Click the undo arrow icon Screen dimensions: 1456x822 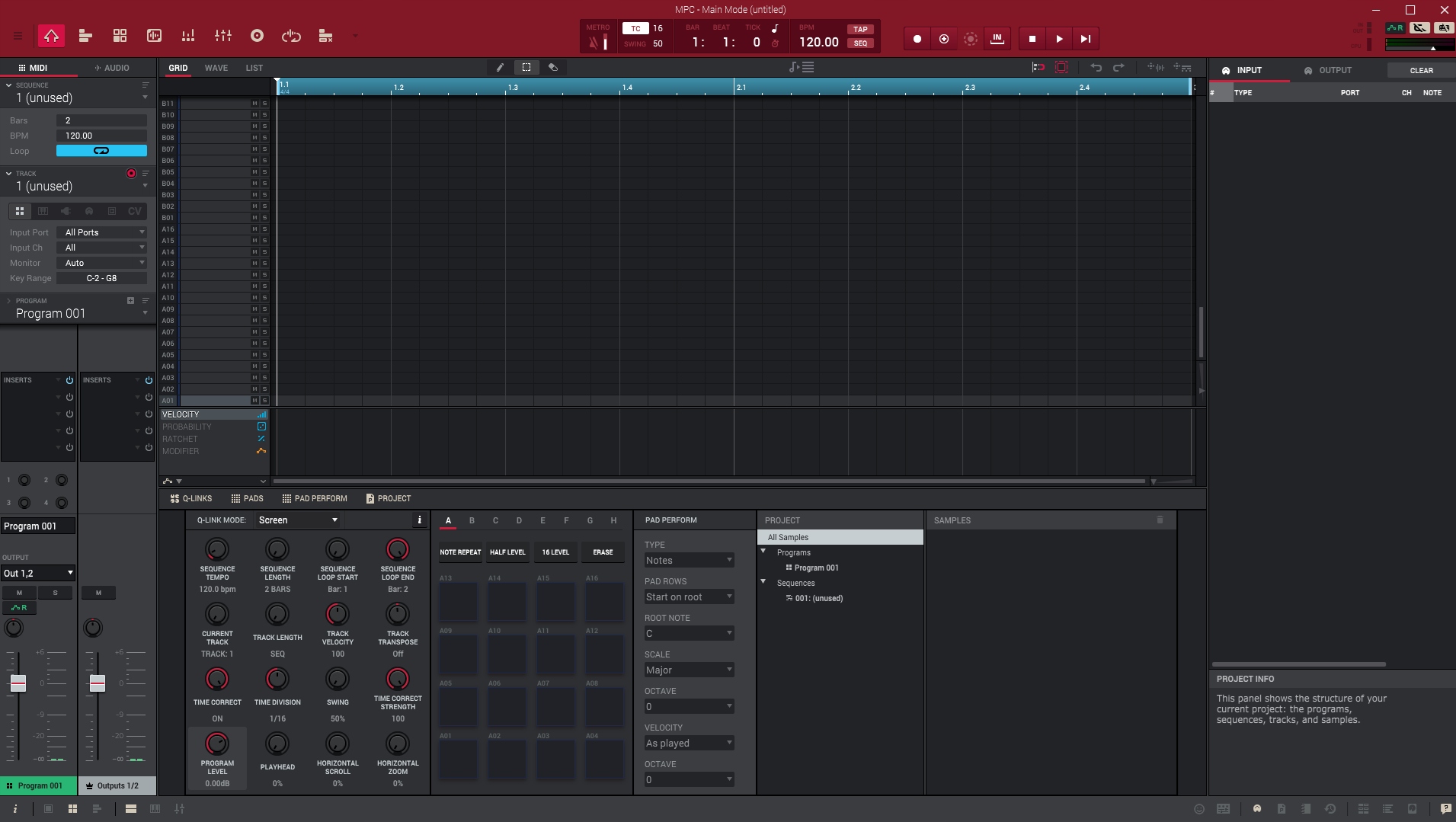pos(1096,68)
